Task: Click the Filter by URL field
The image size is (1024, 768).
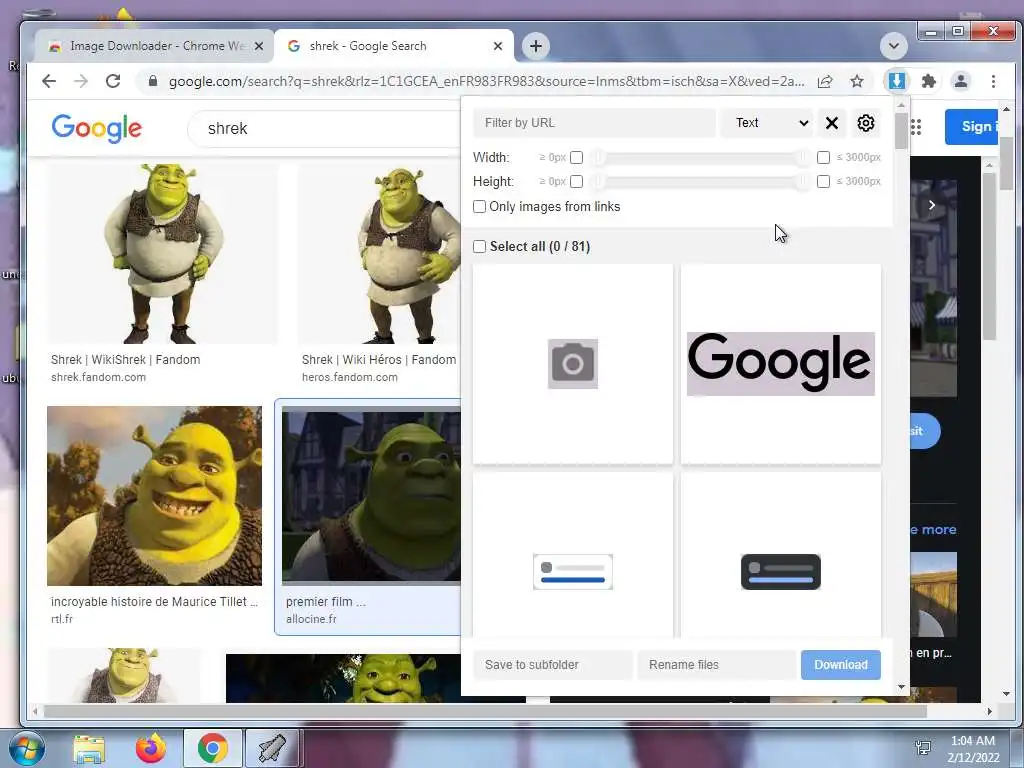Action: [594, 123]
